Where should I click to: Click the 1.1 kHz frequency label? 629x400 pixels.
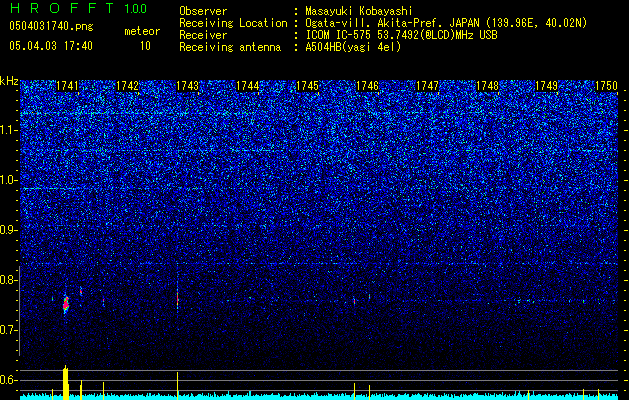click(9, 130)
